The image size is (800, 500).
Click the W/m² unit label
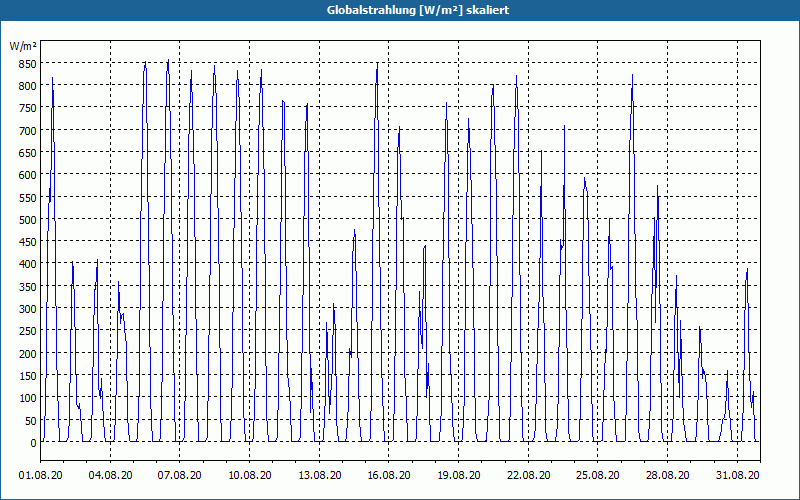(23, 46)
